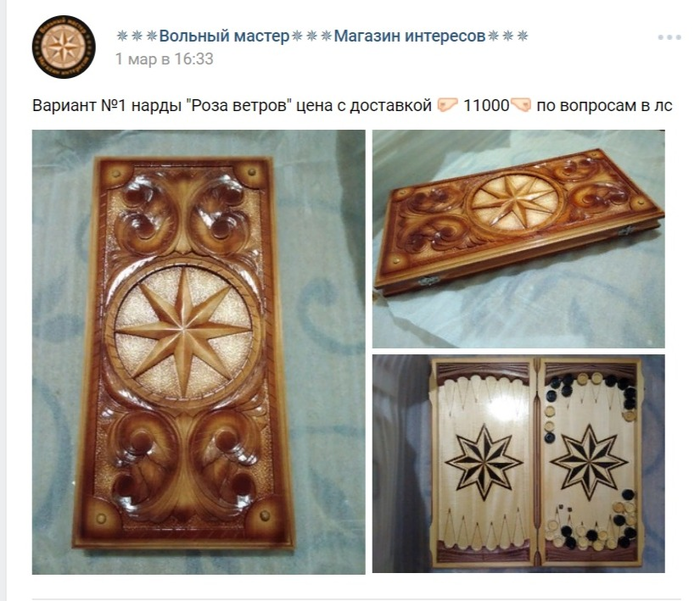This screenshot has width=700, height=601.
Task: Open the Вольный мастер group avatar
Action: tap(64, 47)
